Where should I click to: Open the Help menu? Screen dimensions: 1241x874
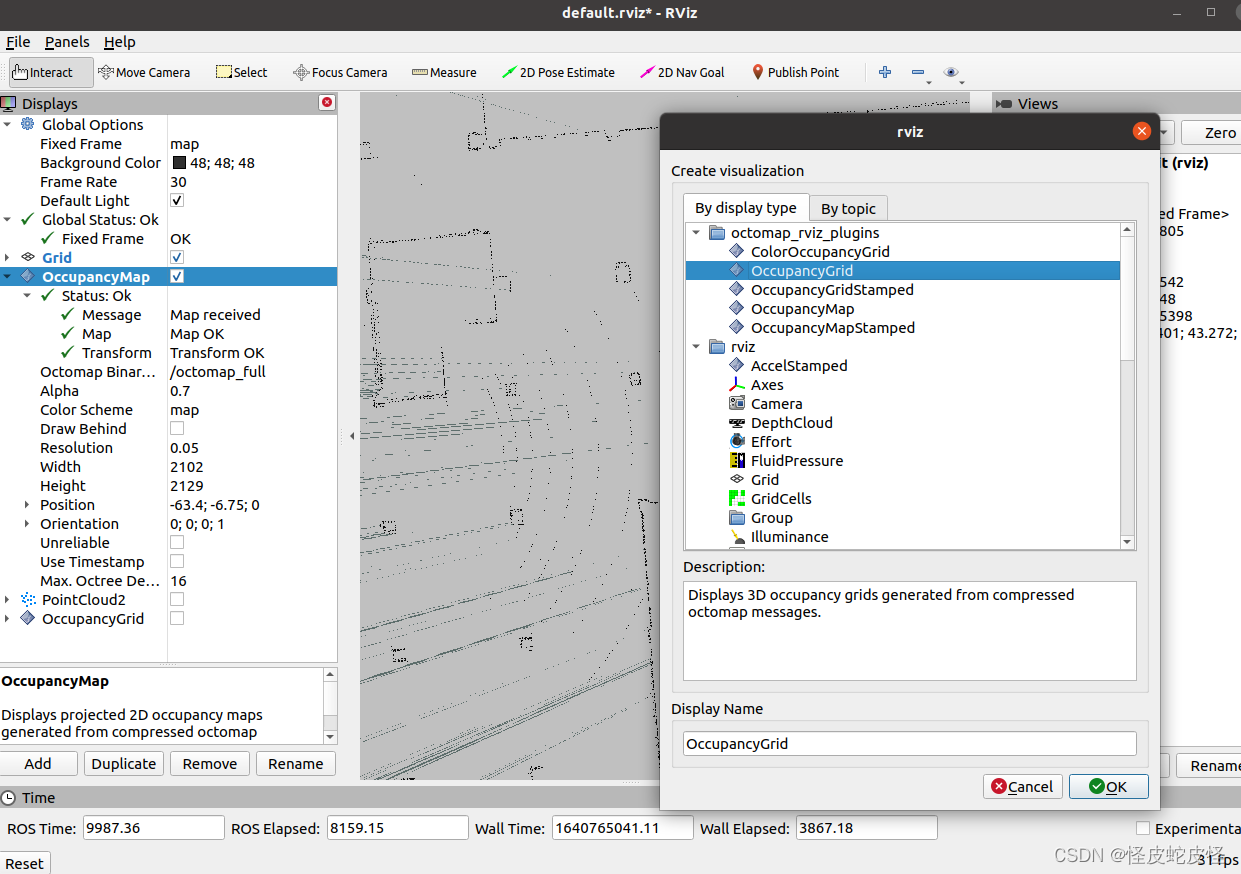[x=120, y=42]
